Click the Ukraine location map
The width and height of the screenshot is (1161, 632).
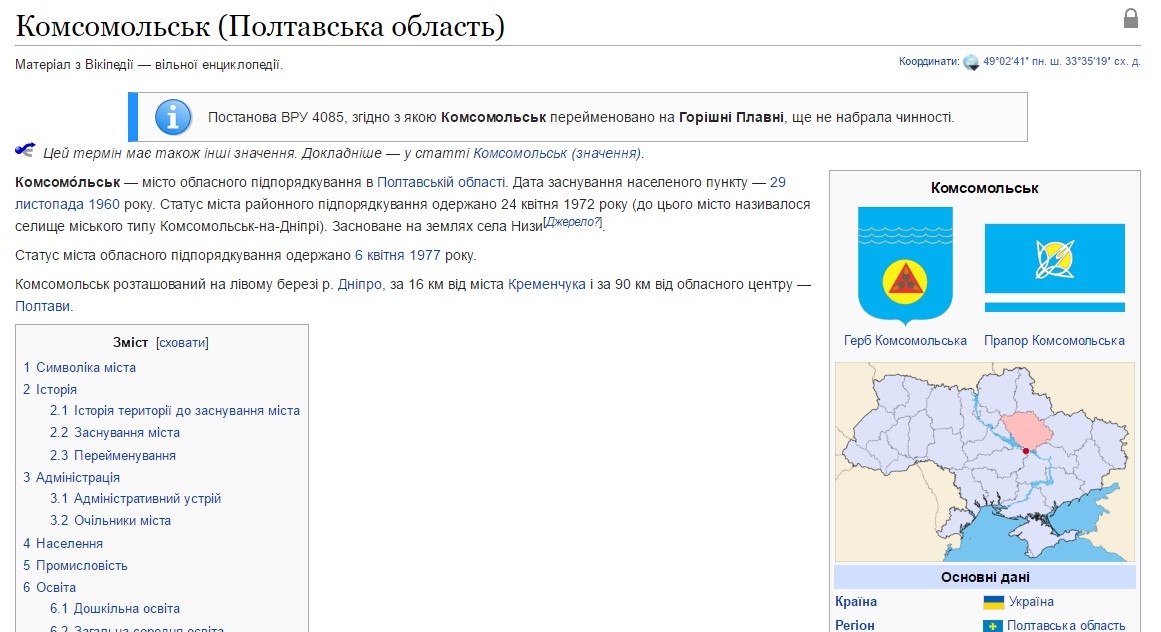984,461
